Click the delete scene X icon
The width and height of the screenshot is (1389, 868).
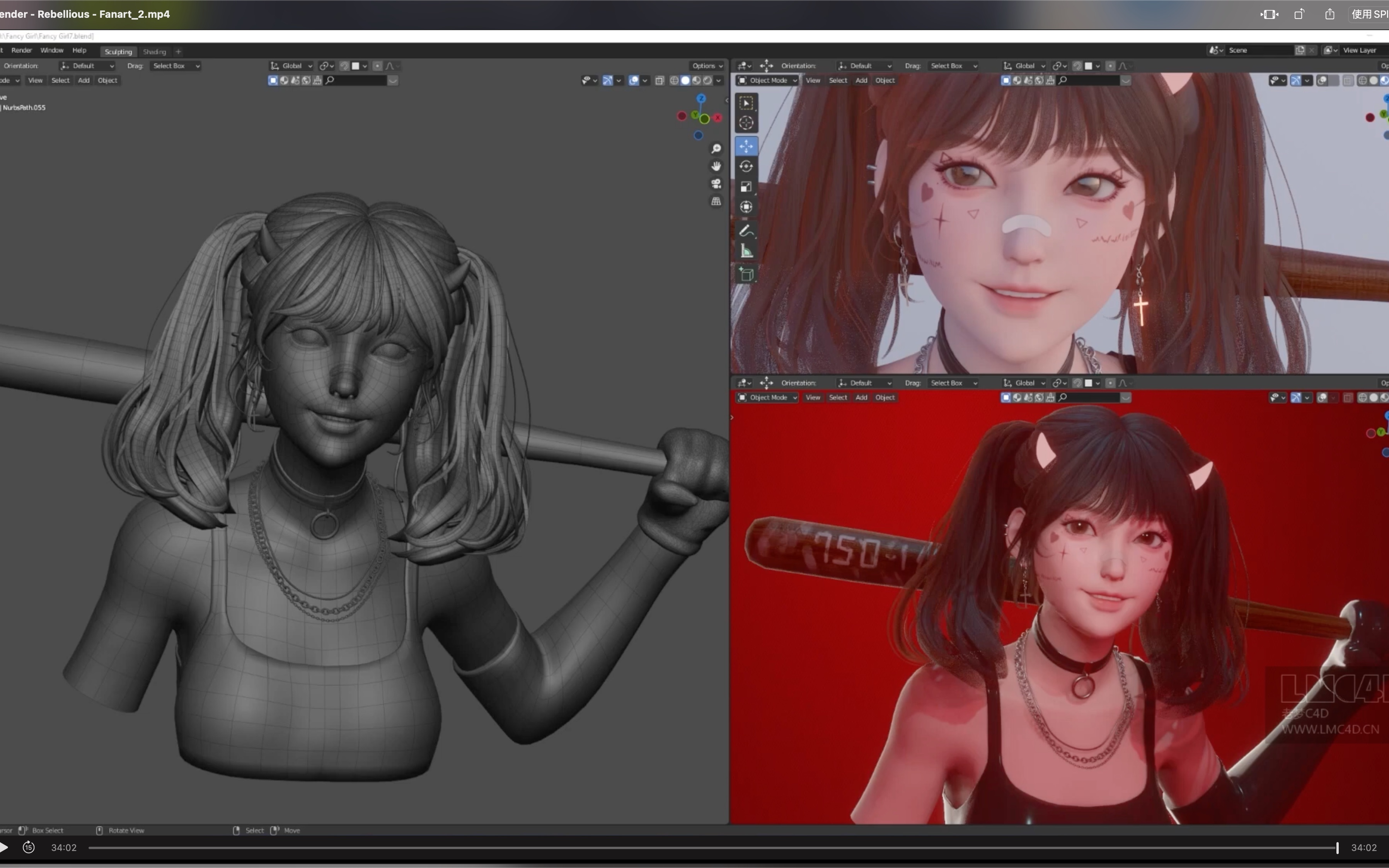click(x=1311, y=51)
